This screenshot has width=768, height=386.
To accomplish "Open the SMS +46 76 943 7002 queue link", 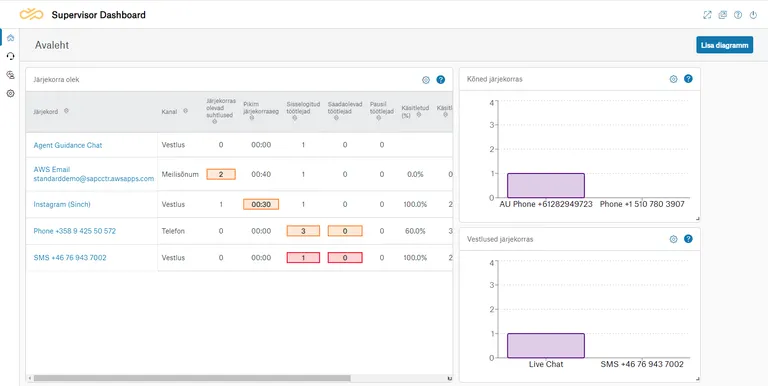I will (70, 258).
